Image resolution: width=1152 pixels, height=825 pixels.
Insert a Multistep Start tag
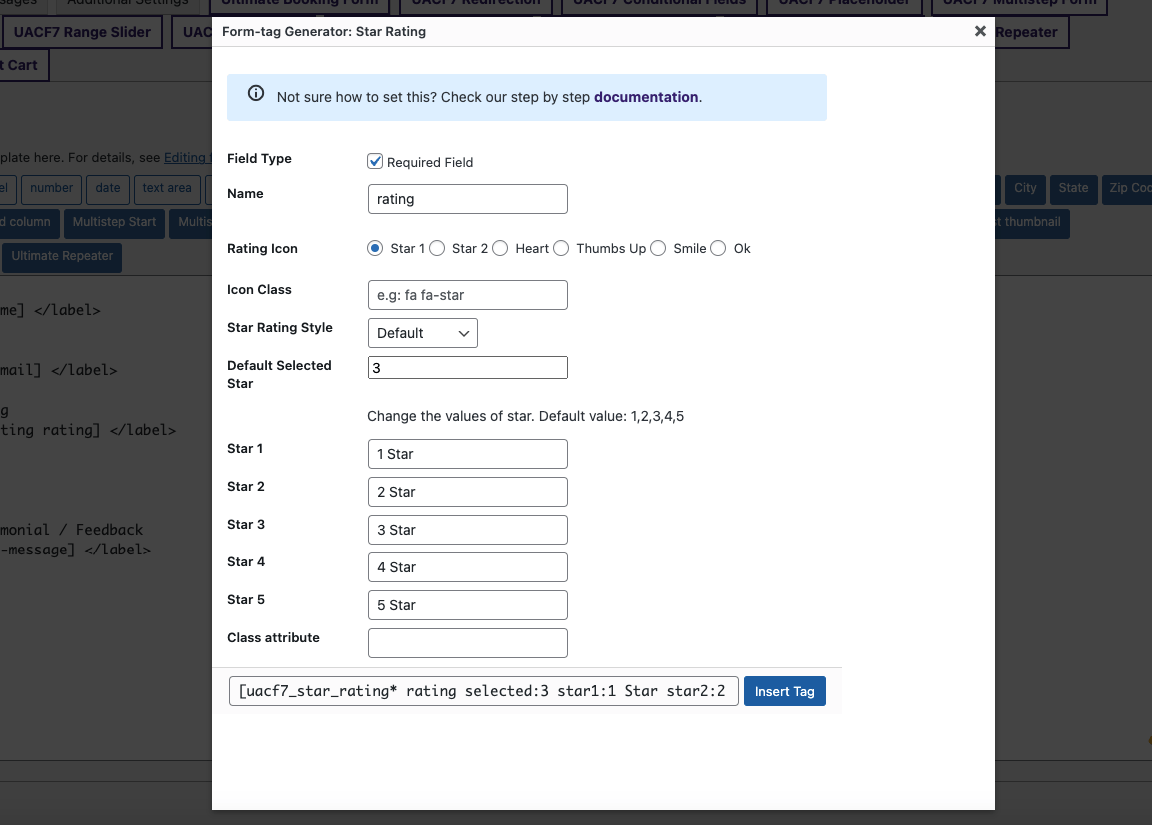(x=114, y=222)
